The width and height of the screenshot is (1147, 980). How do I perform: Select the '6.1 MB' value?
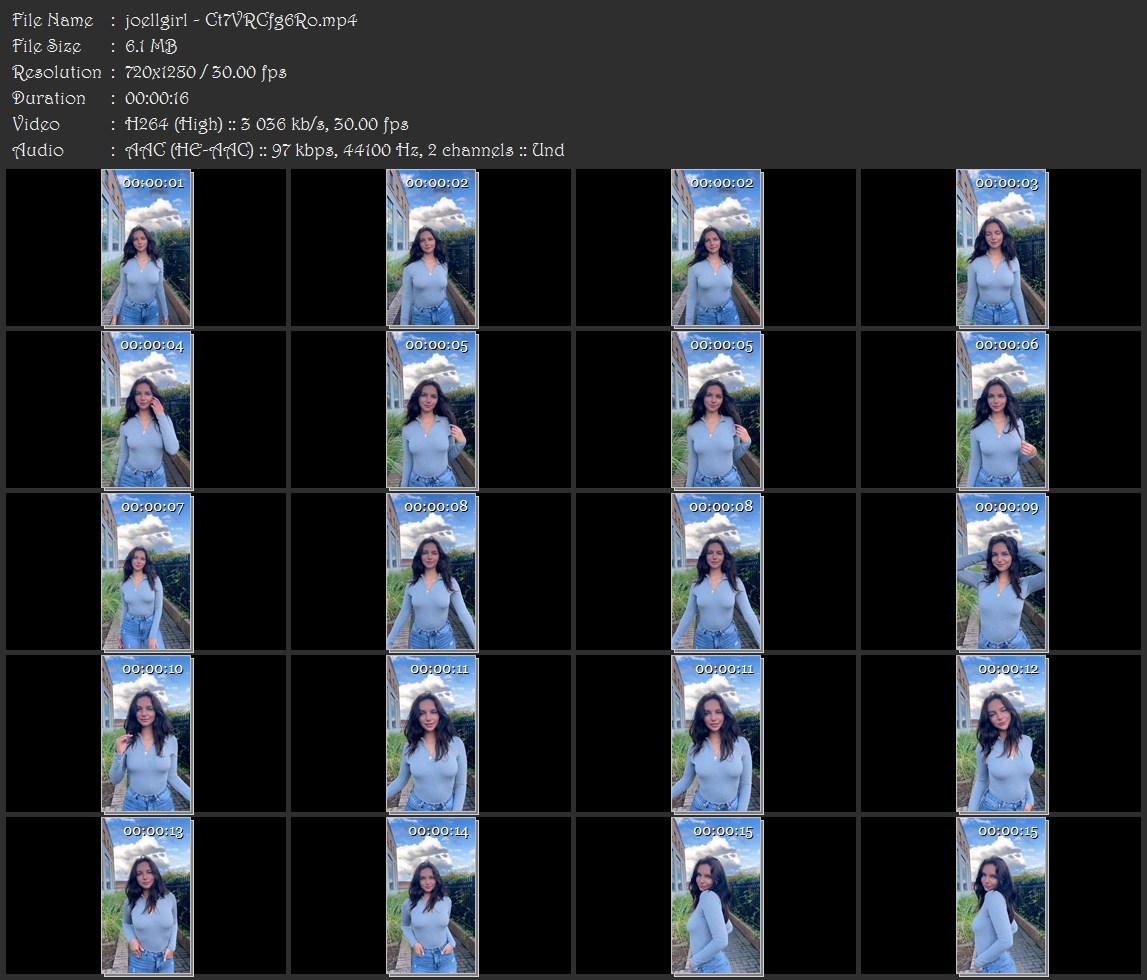tap(151, 46)
